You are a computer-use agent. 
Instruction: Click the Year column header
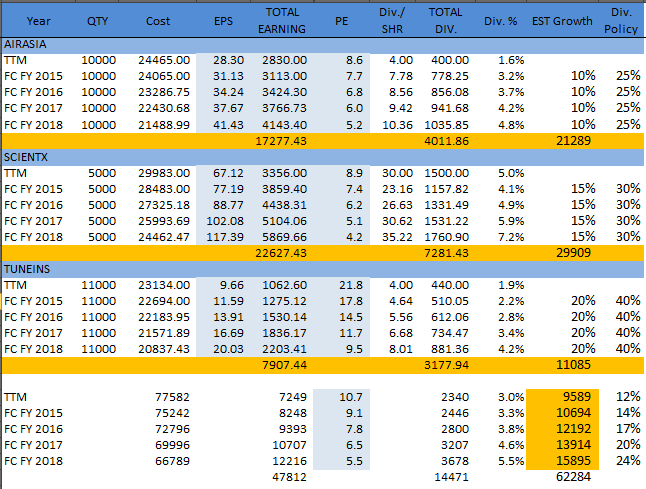click(38, 21)
